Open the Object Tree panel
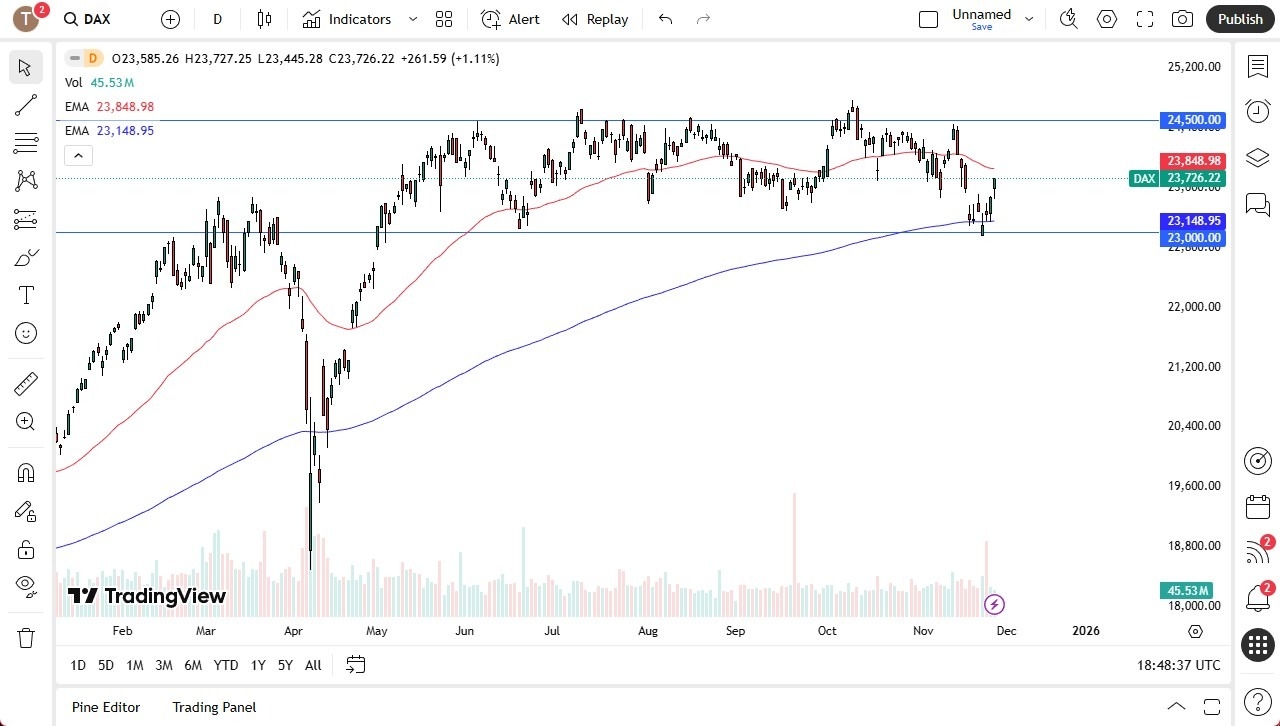The height and width of the screenshot is (726, 1280). [x=1257, y=157]
